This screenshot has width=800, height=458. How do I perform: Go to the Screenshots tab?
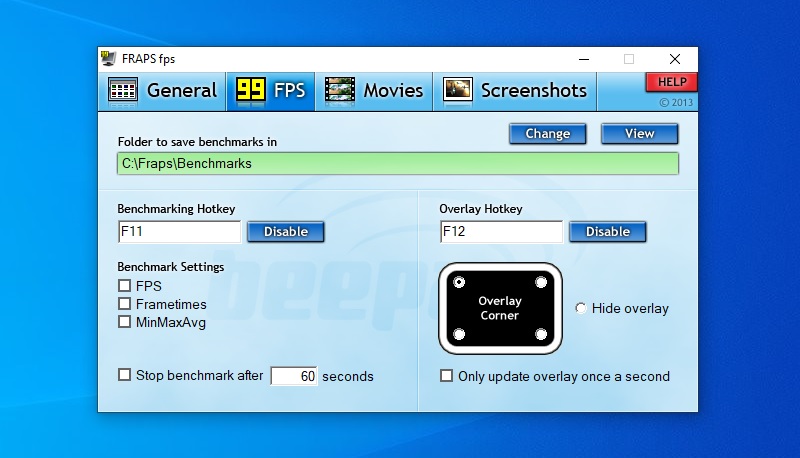click(x=515, y=91)
